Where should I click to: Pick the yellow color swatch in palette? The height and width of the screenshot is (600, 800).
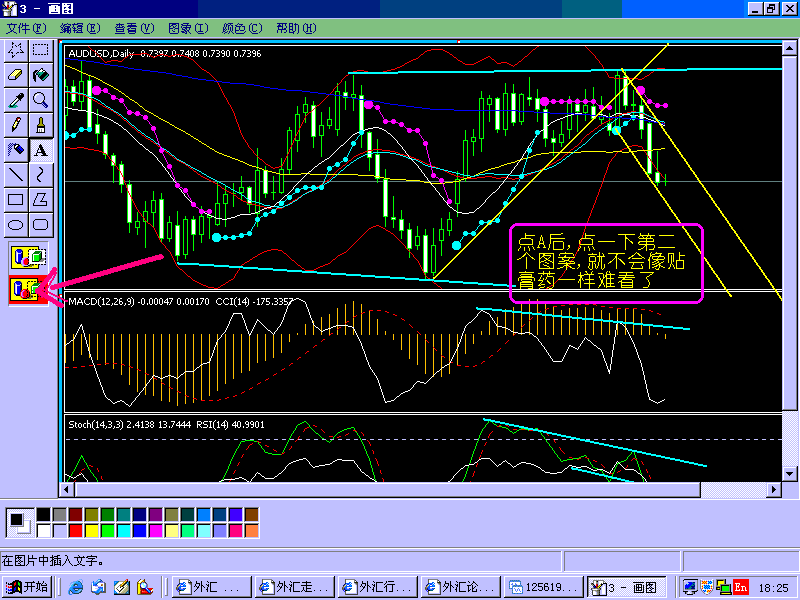[x=91, y=530]
